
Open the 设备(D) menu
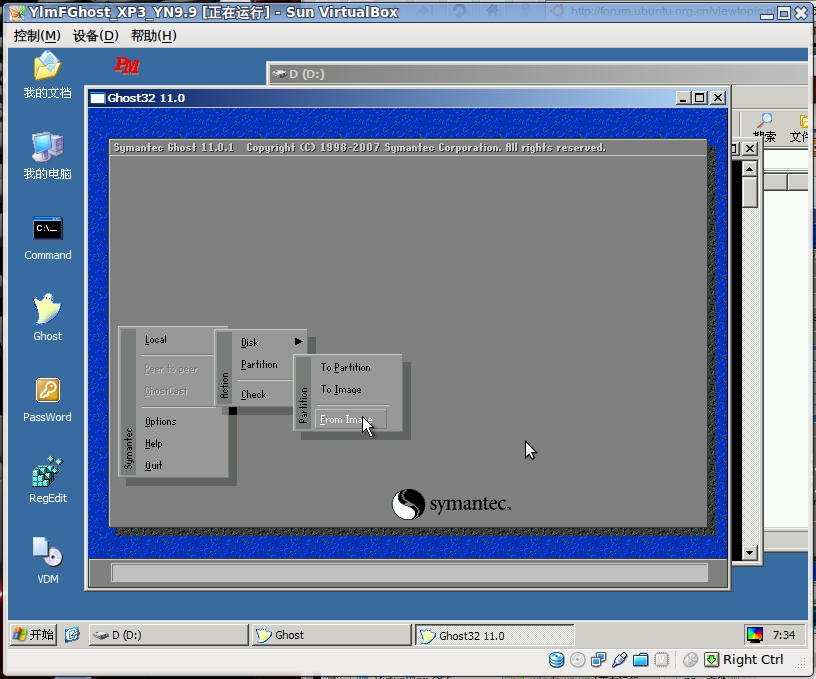(x=96, y=35)
